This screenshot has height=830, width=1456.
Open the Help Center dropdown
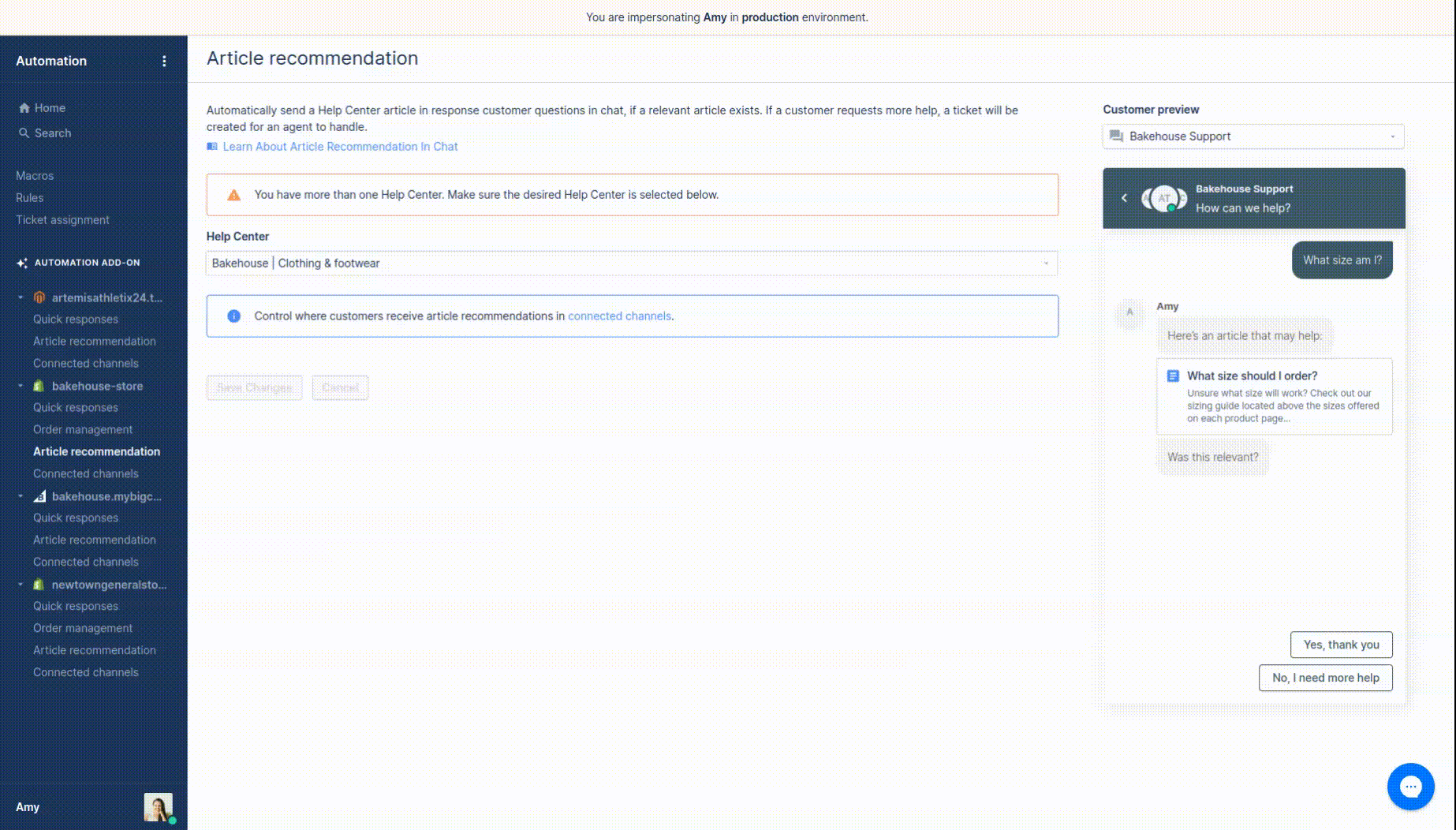pos(632,264)
